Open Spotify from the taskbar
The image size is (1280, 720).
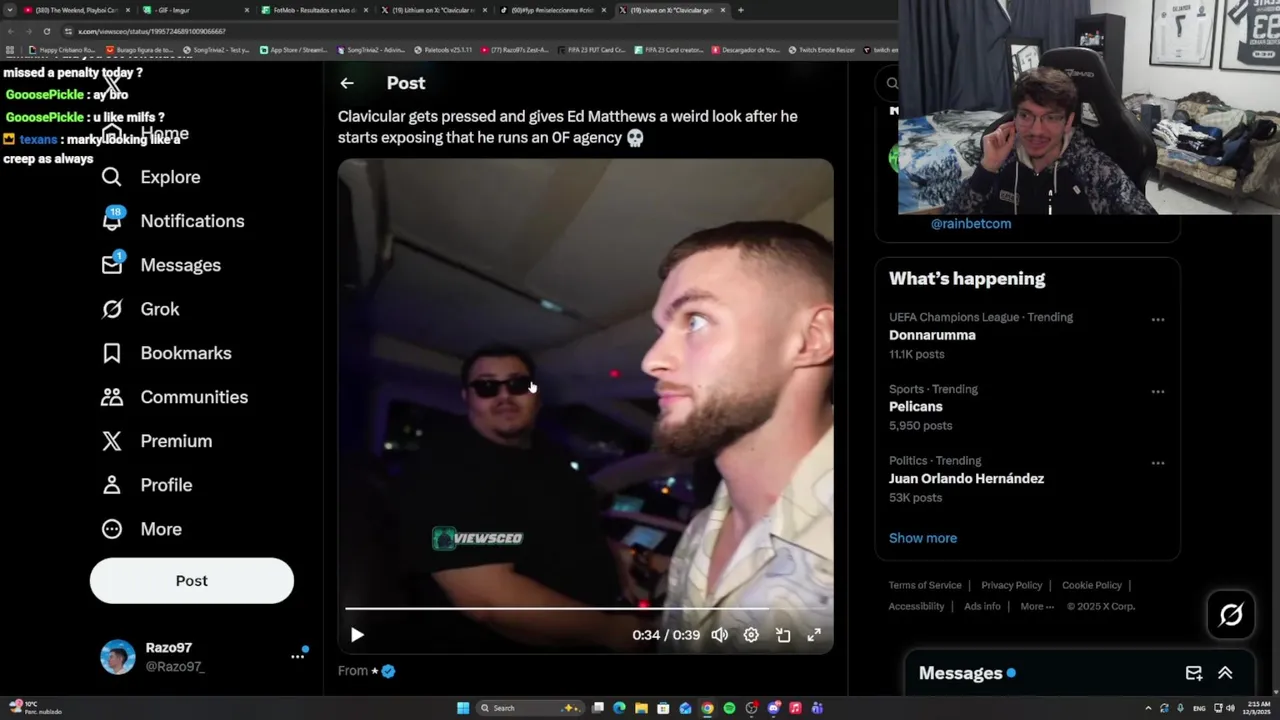[729, 708]
